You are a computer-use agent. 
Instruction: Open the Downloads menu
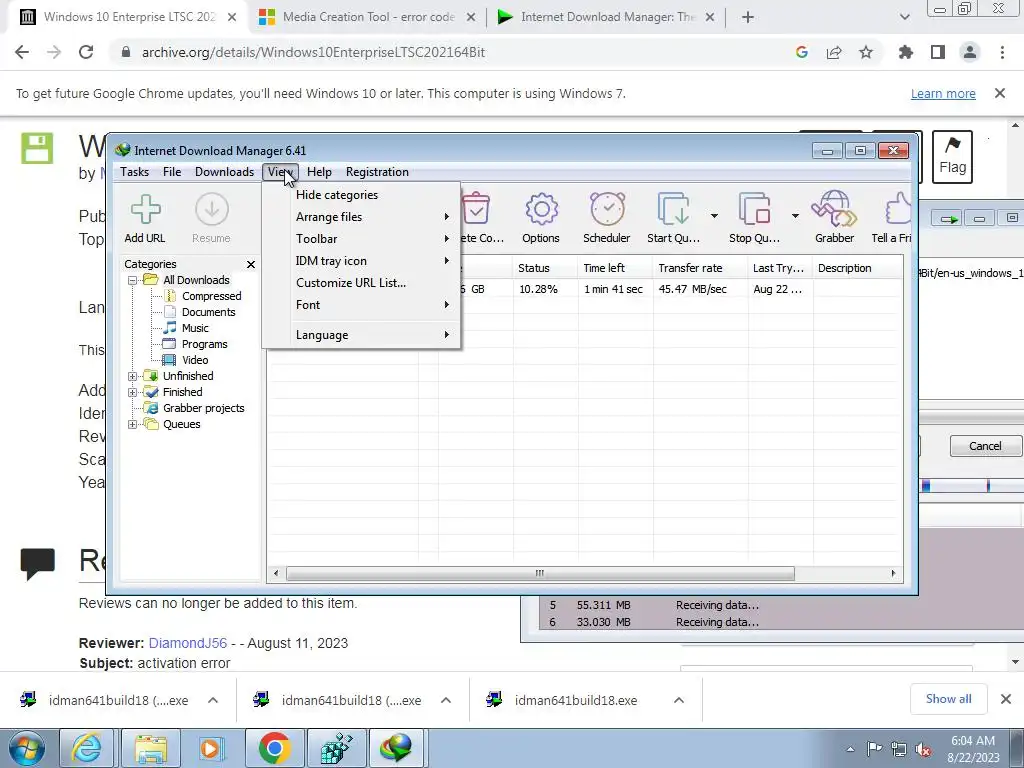pos(224,172)
